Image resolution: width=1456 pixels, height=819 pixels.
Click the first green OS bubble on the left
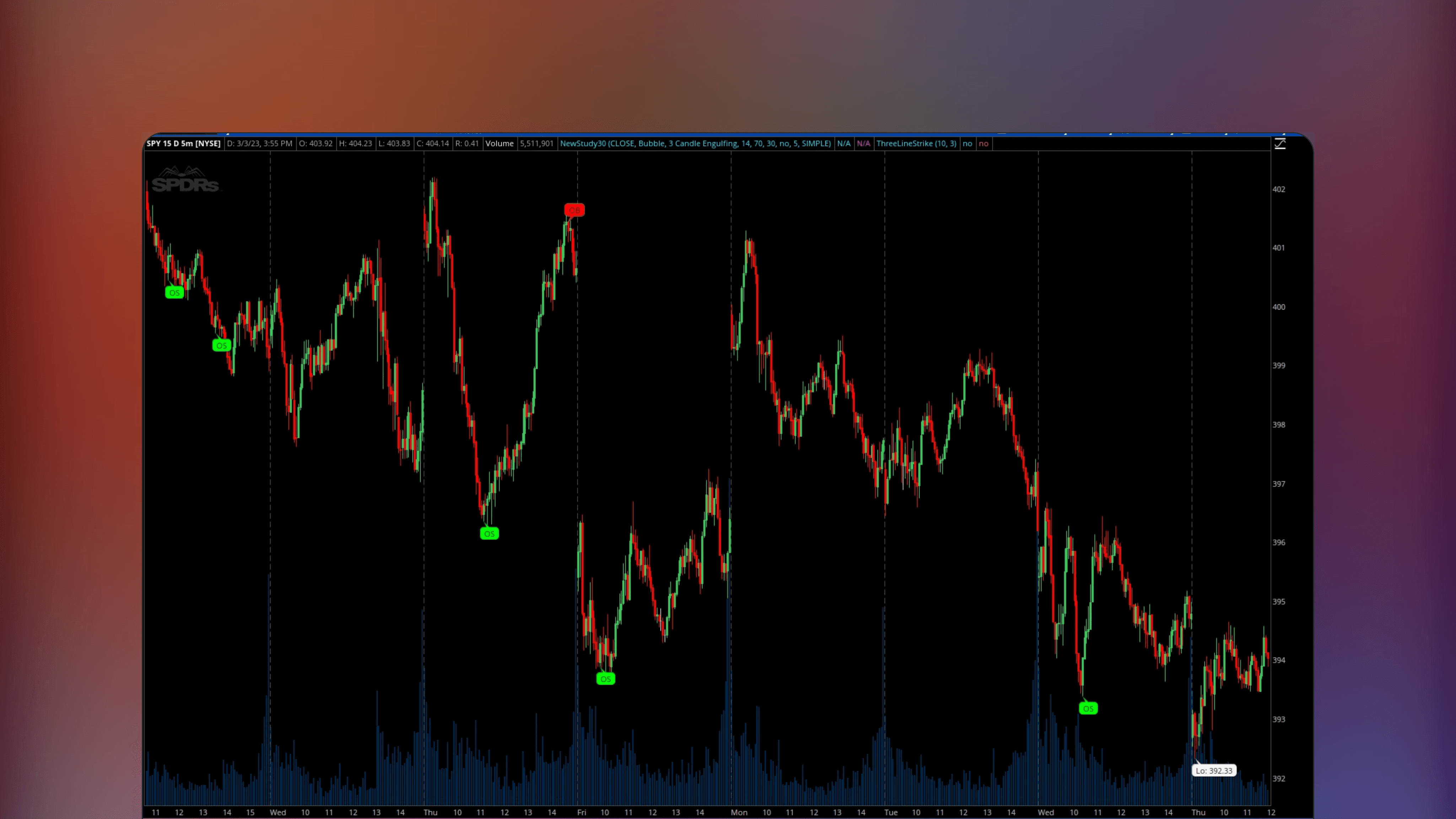click(174, 293)
